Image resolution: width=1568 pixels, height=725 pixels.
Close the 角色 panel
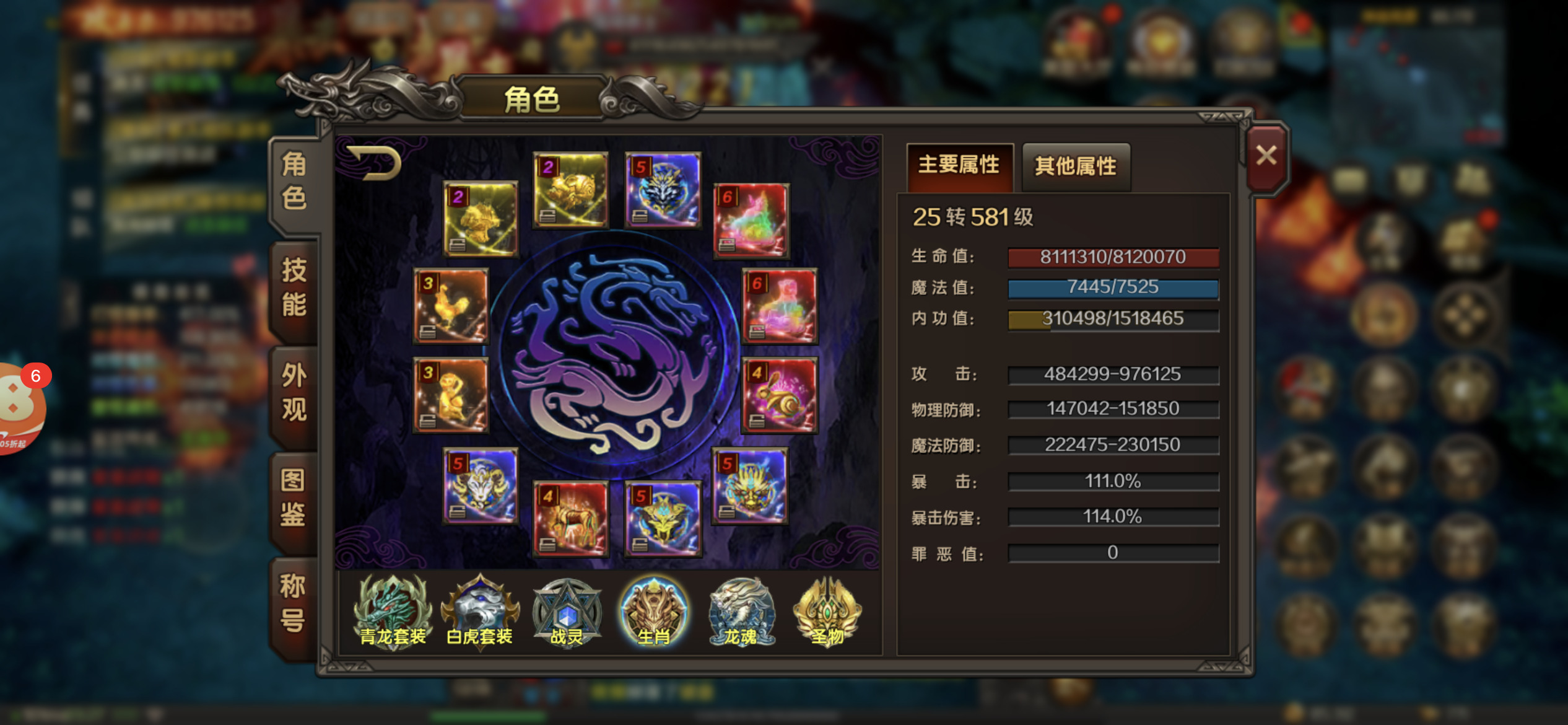[1266, 156]
